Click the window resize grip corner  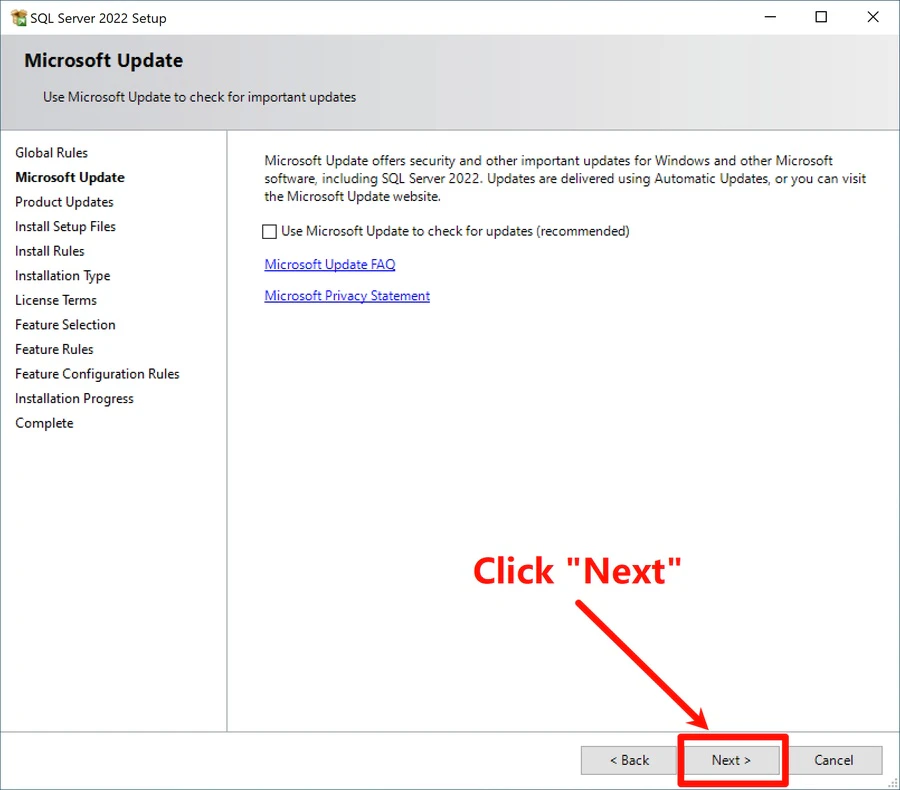[x=893, y=783]
